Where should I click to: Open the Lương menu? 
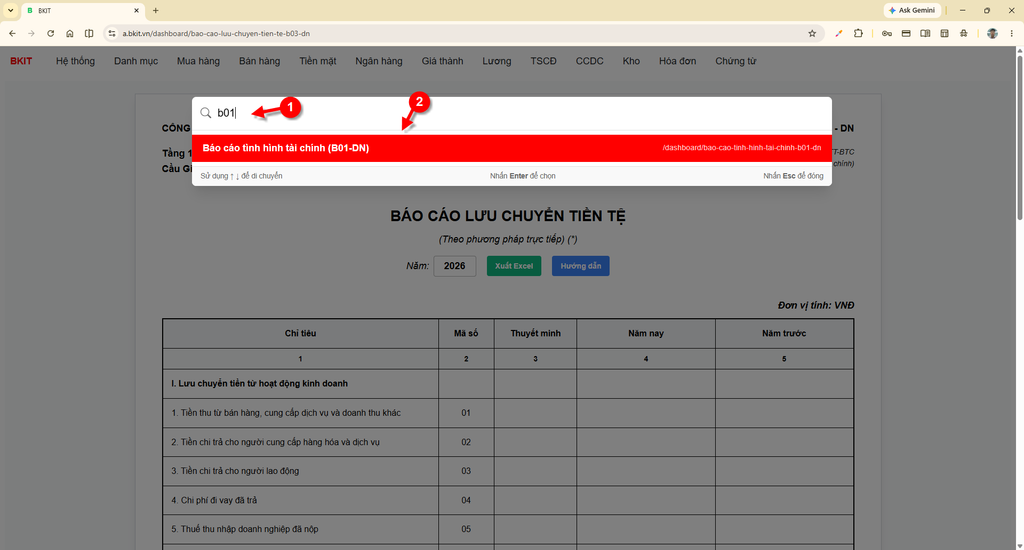pyautogui.click(x=496, y=61)
